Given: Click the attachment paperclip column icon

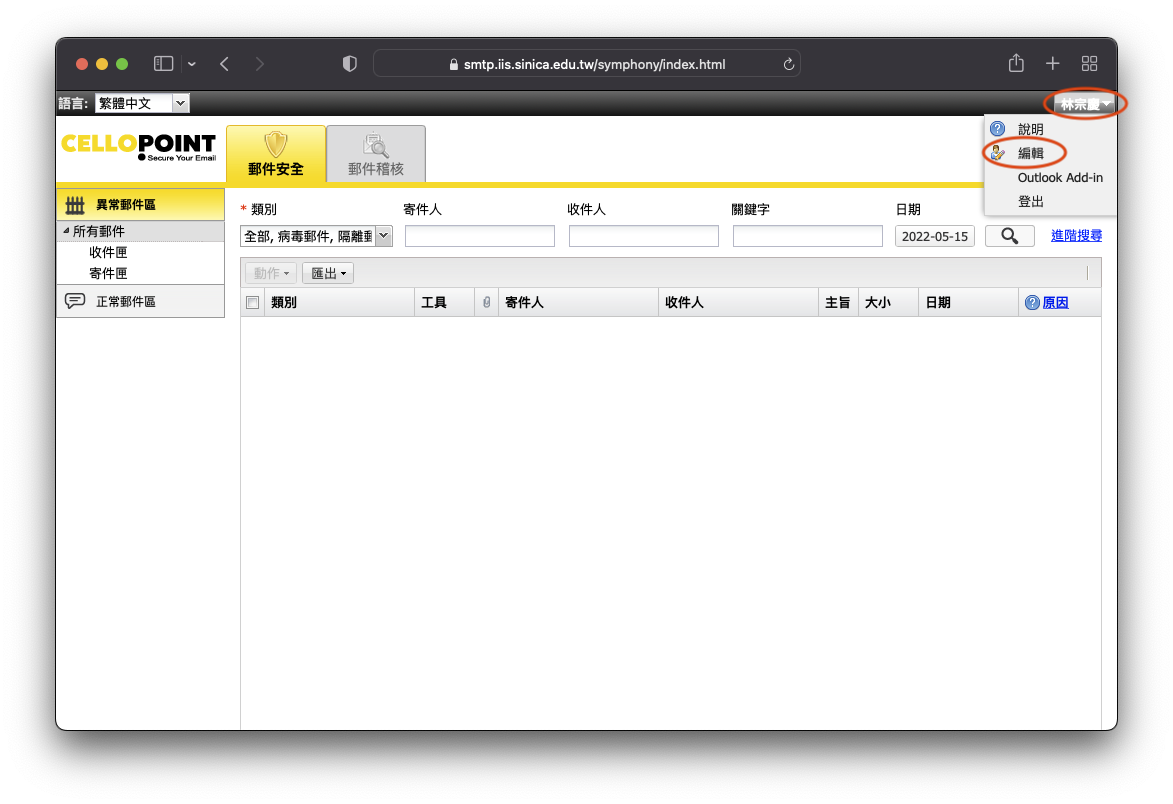Looking at the screenshot, I should [486, 302].
